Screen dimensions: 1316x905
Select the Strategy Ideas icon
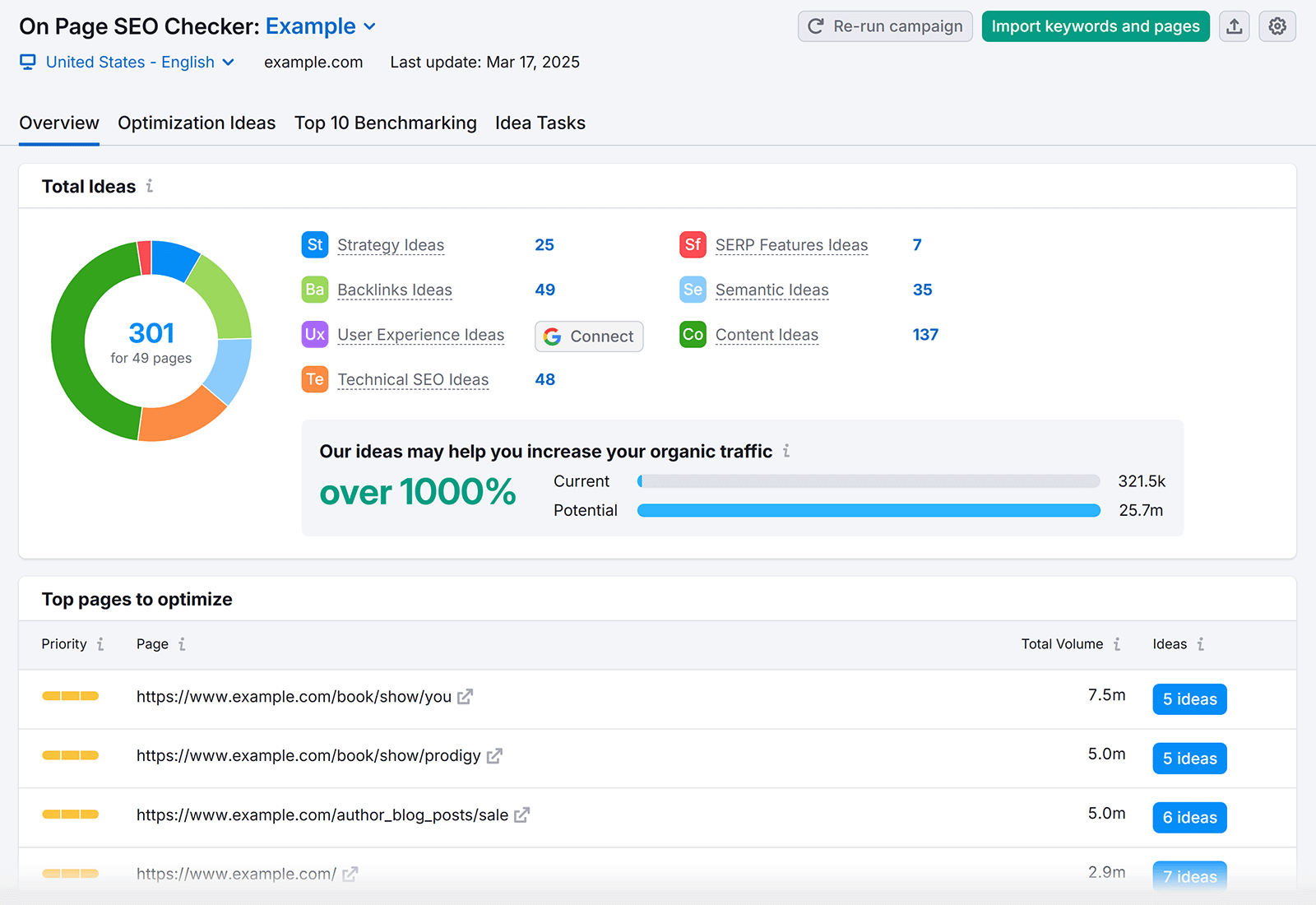click(315, 244)
